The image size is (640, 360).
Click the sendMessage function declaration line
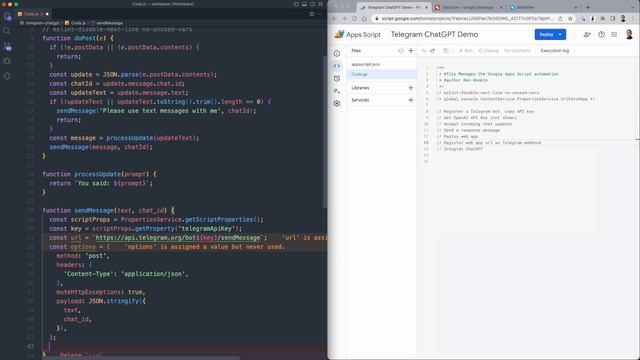pos(108,211)
